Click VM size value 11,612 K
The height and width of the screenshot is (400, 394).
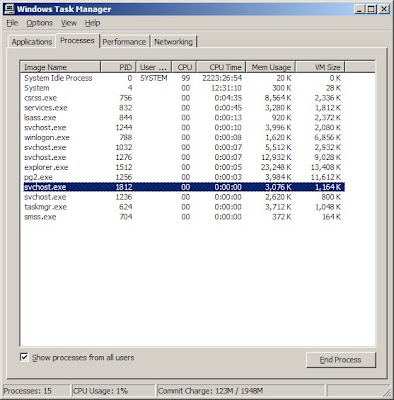click(x=326, y=177)
